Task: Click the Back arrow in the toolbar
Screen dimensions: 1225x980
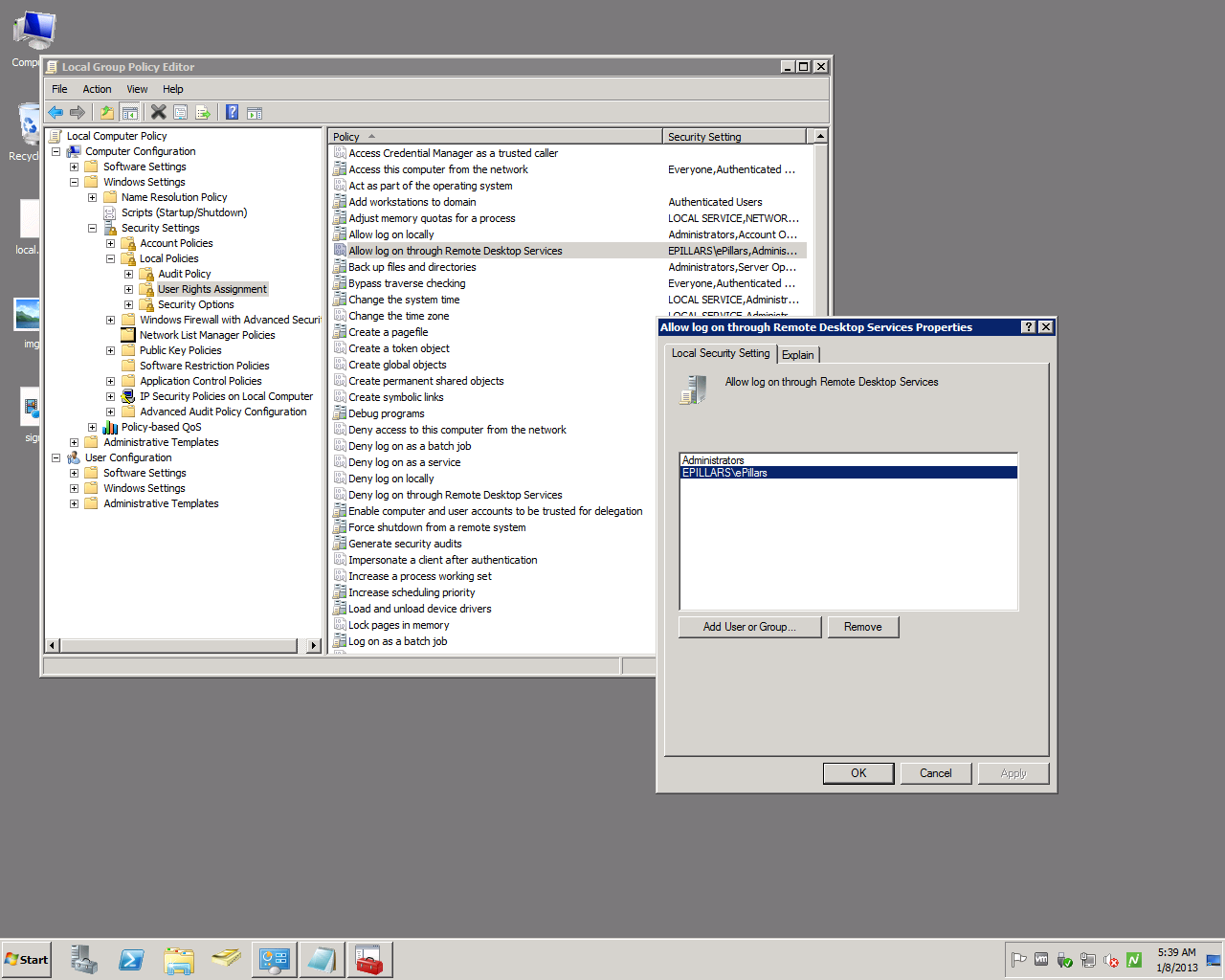Action: [56, 112]
